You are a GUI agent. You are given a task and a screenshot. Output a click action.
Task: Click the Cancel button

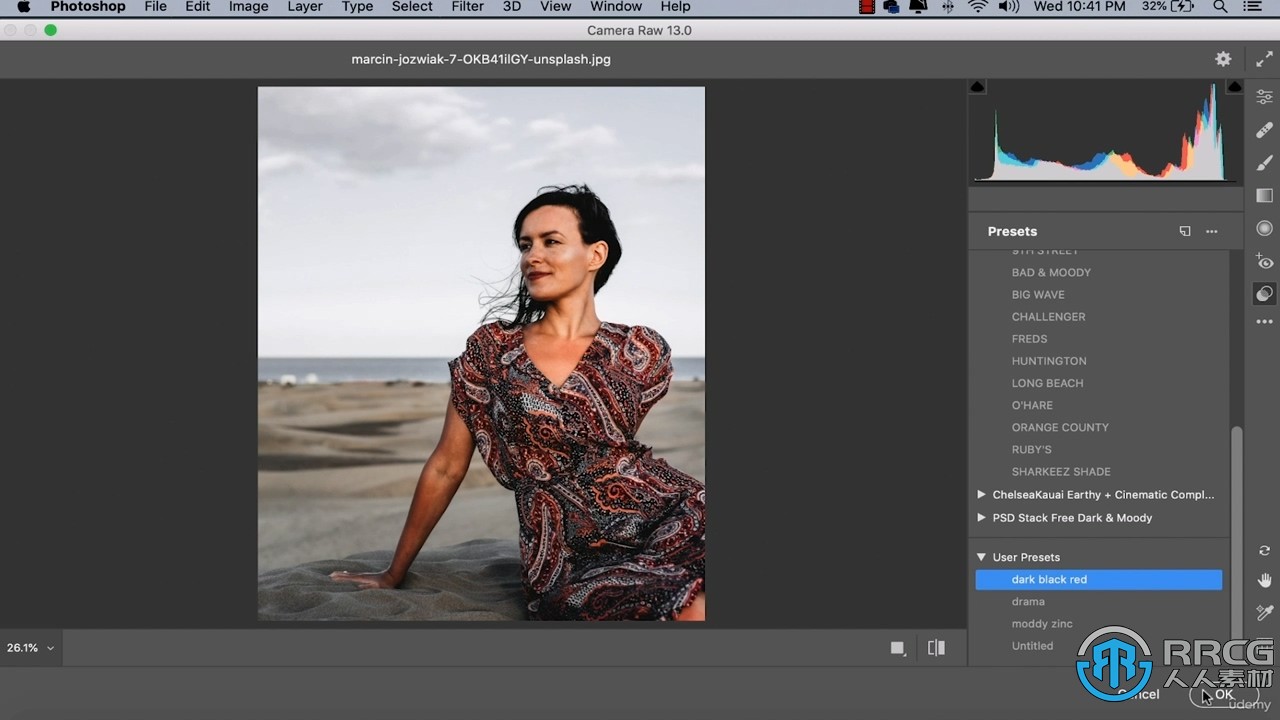click(x=1138, y=694)
